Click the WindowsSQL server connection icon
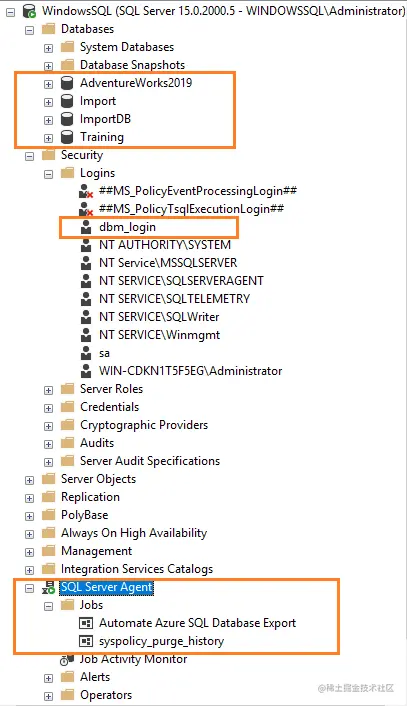 pyautogui.click(x=29, y=11)
